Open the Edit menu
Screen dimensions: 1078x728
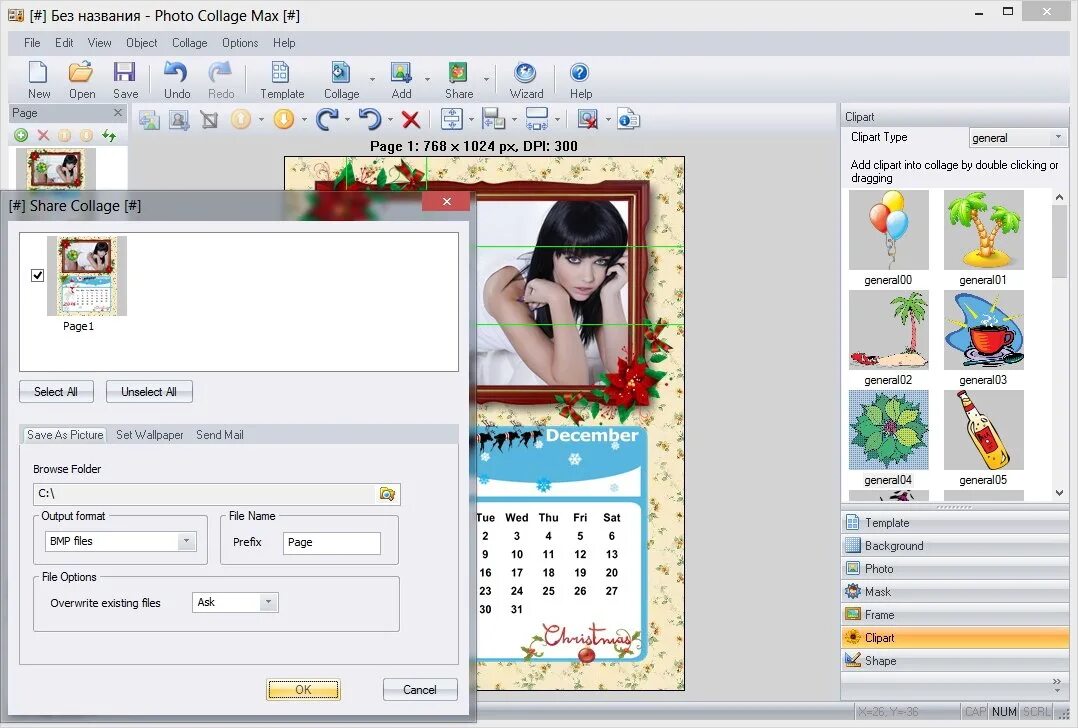[x=64, y=43]
